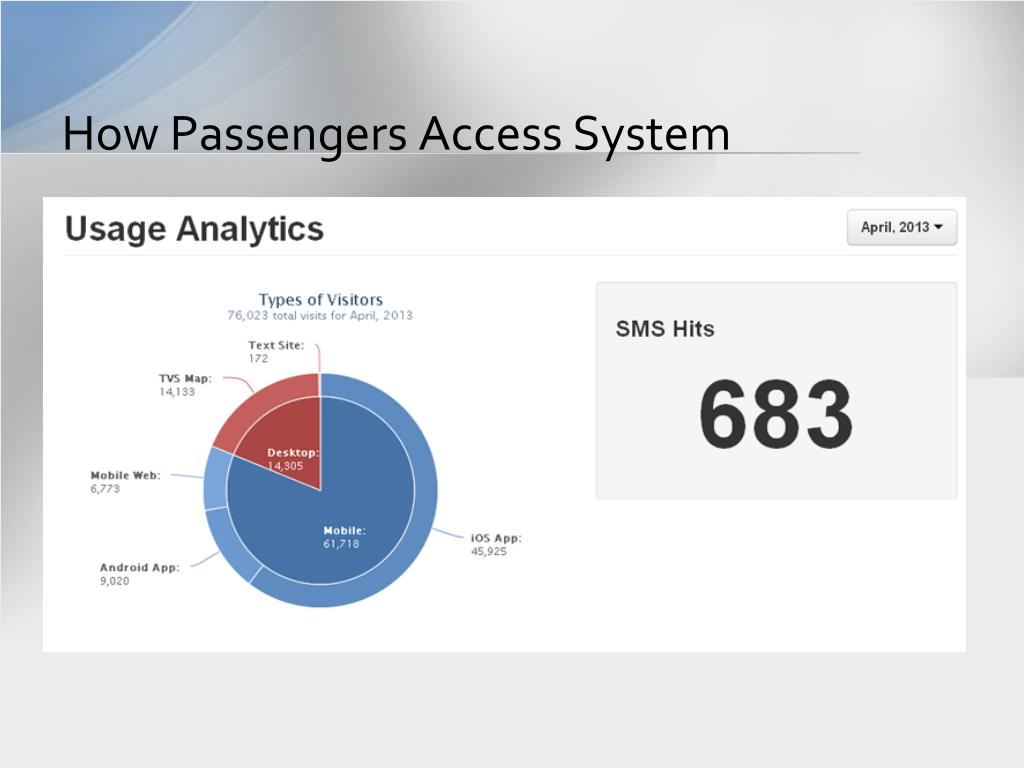Click the TVS Map 14,133 label

coord(185,385)
